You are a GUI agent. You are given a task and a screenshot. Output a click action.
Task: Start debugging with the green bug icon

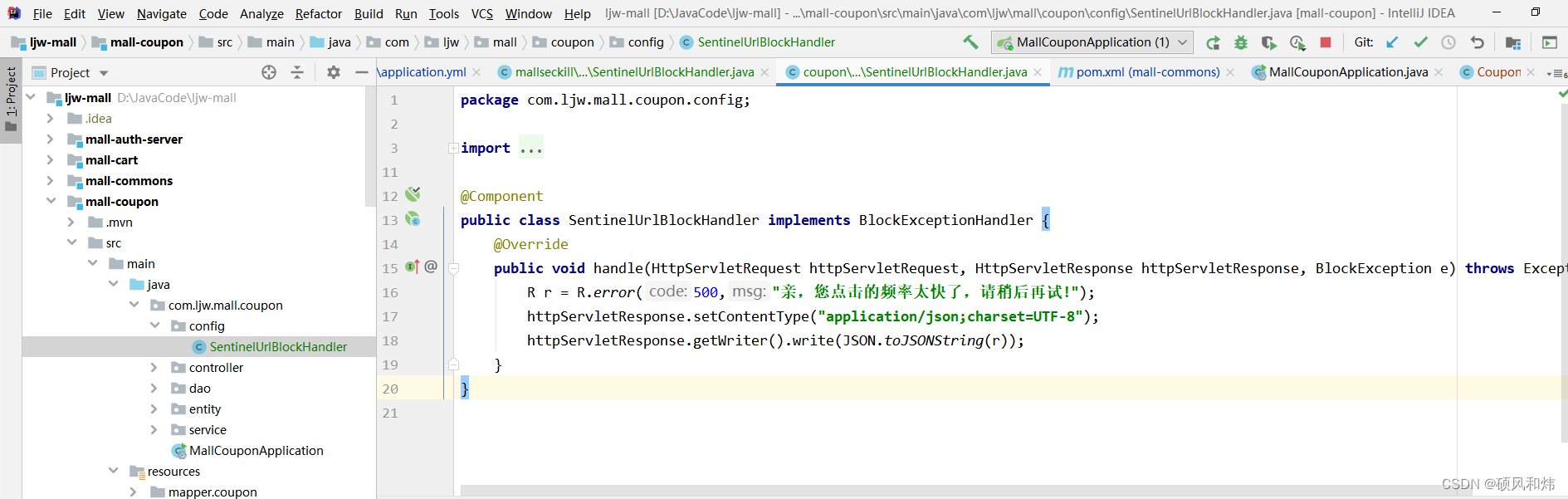pos(1241,42)
